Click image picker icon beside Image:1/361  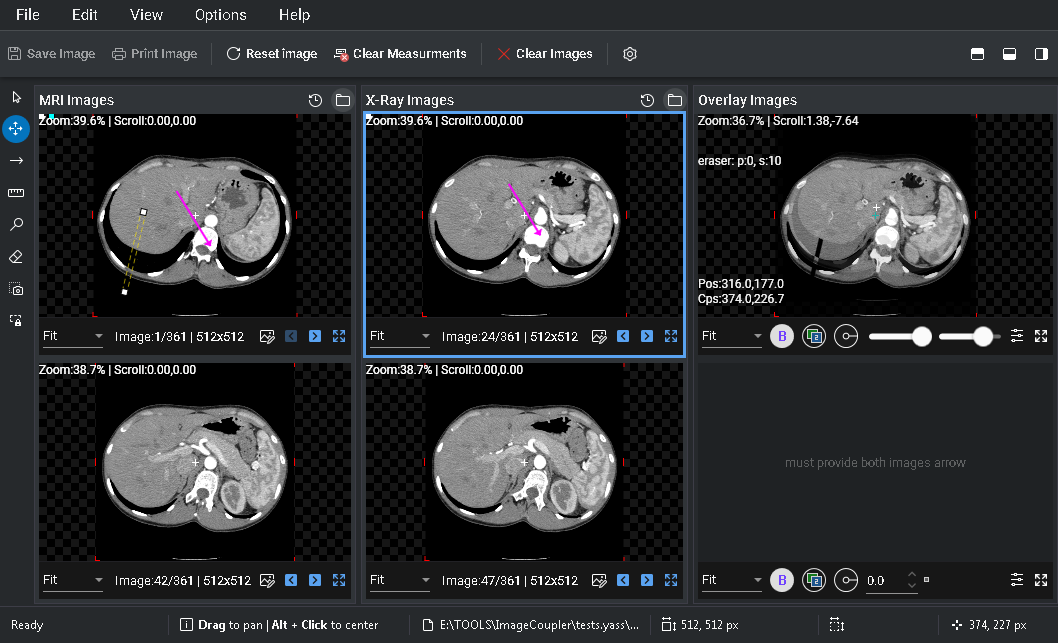(x=267, y=337)
